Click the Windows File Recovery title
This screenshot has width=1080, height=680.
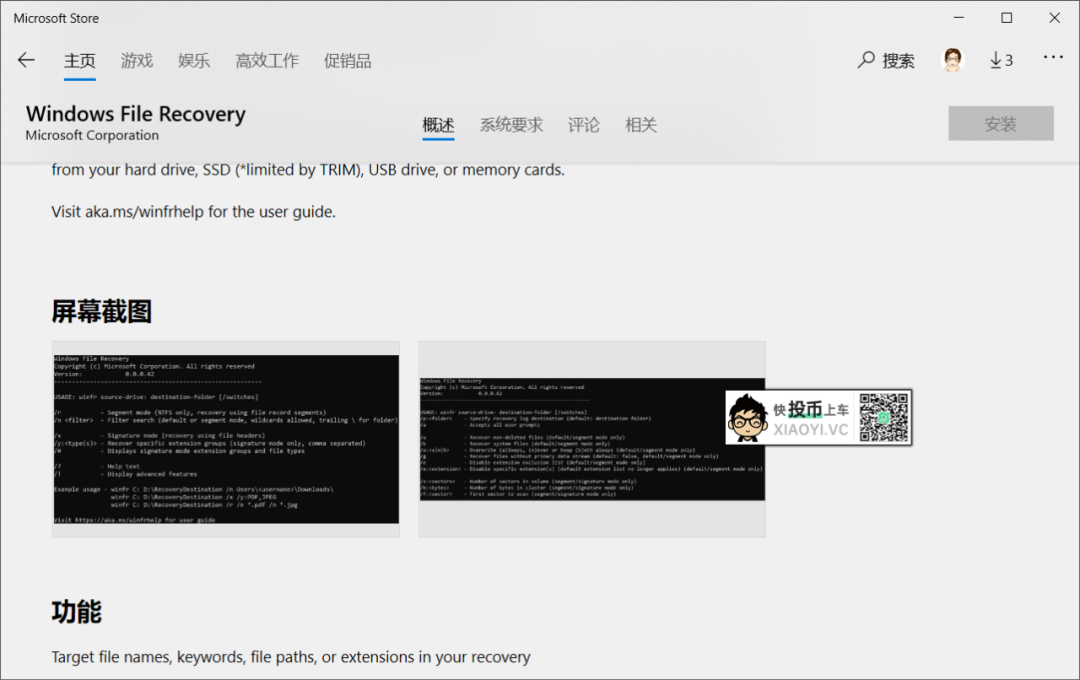[135, 114]
